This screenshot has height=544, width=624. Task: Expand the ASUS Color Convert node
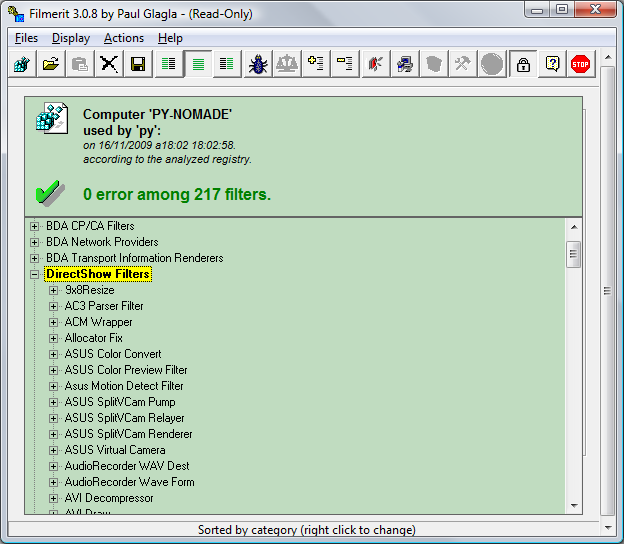53,354
